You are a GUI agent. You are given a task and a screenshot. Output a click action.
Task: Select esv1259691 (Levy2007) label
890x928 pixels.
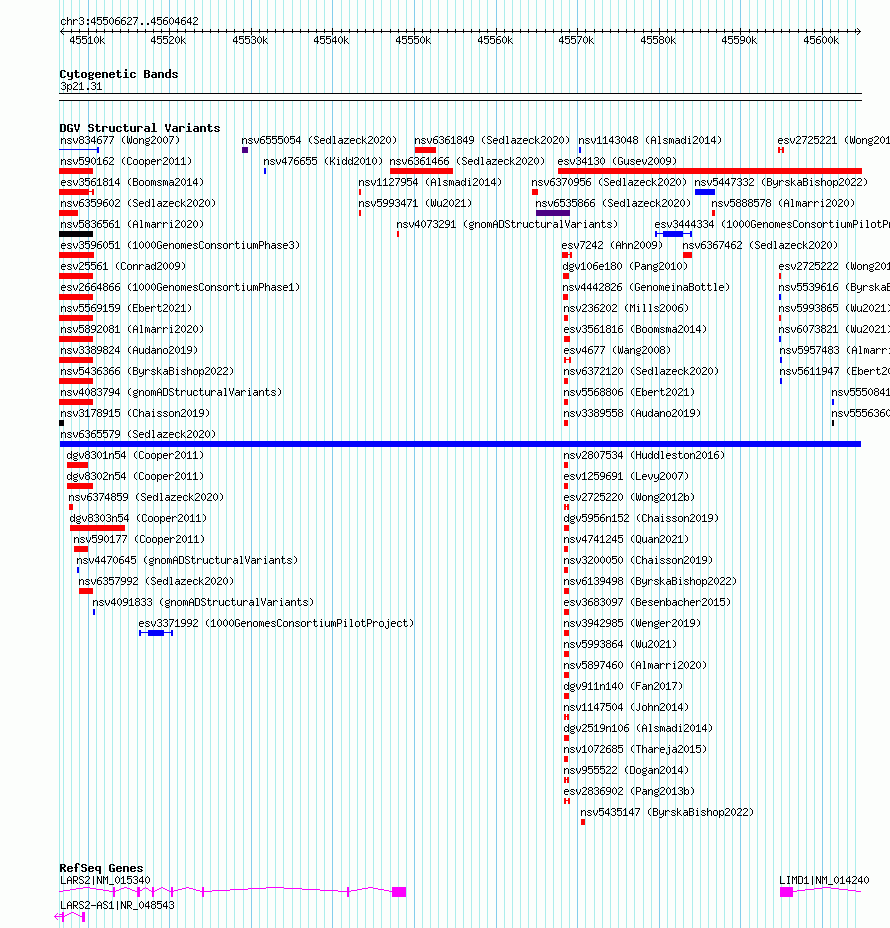point(626,476)
